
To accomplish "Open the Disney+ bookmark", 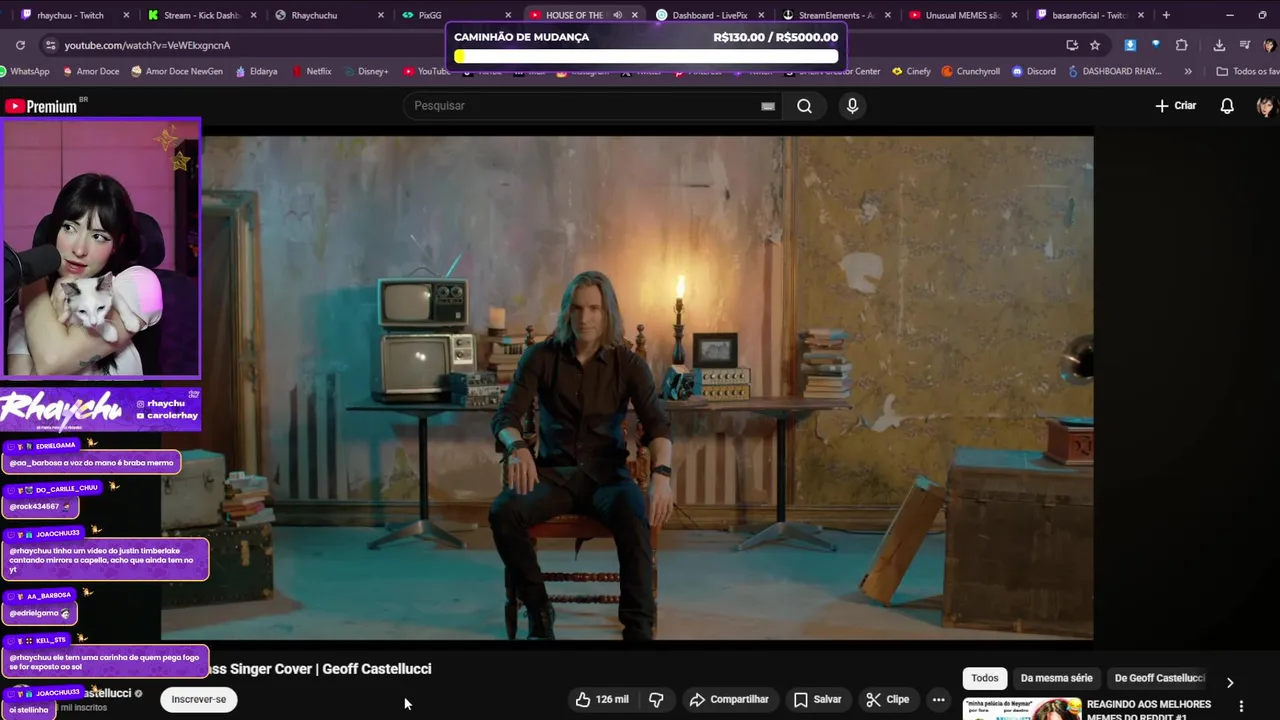I will click(x=365, y=71).
